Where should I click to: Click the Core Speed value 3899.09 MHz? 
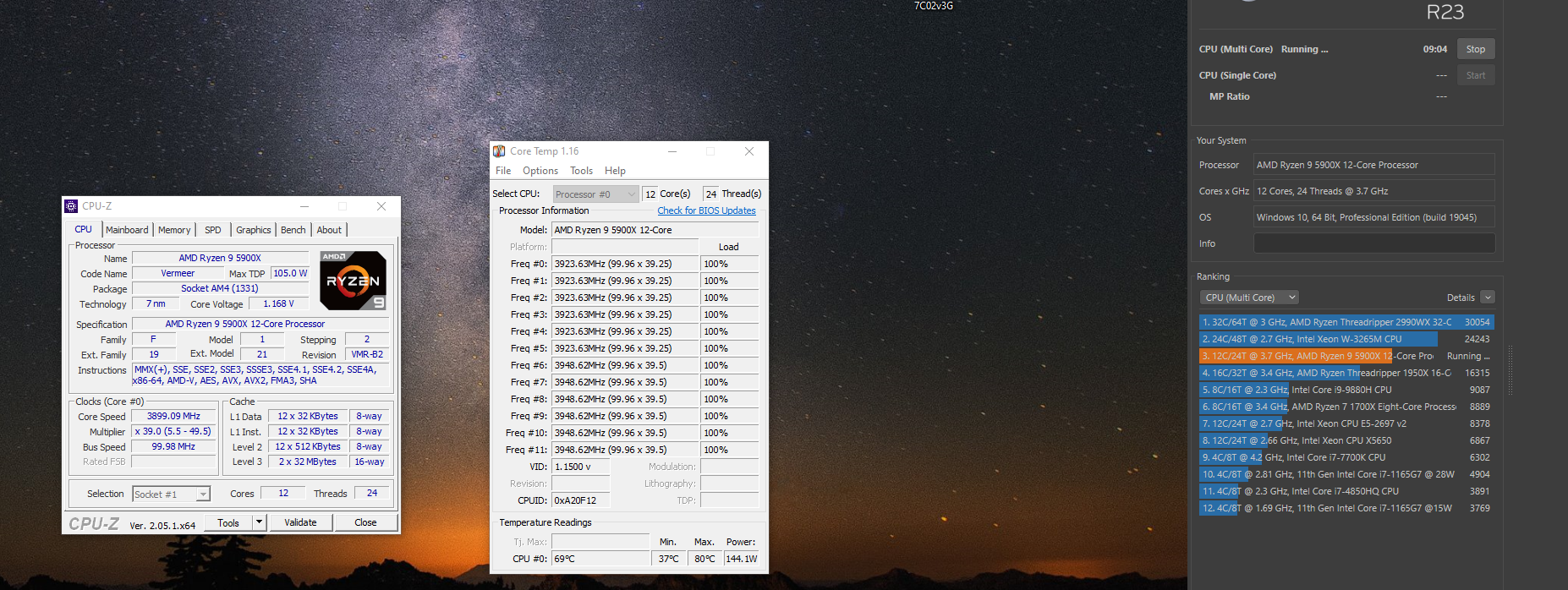pyautogui.click(x=173, y=416)
